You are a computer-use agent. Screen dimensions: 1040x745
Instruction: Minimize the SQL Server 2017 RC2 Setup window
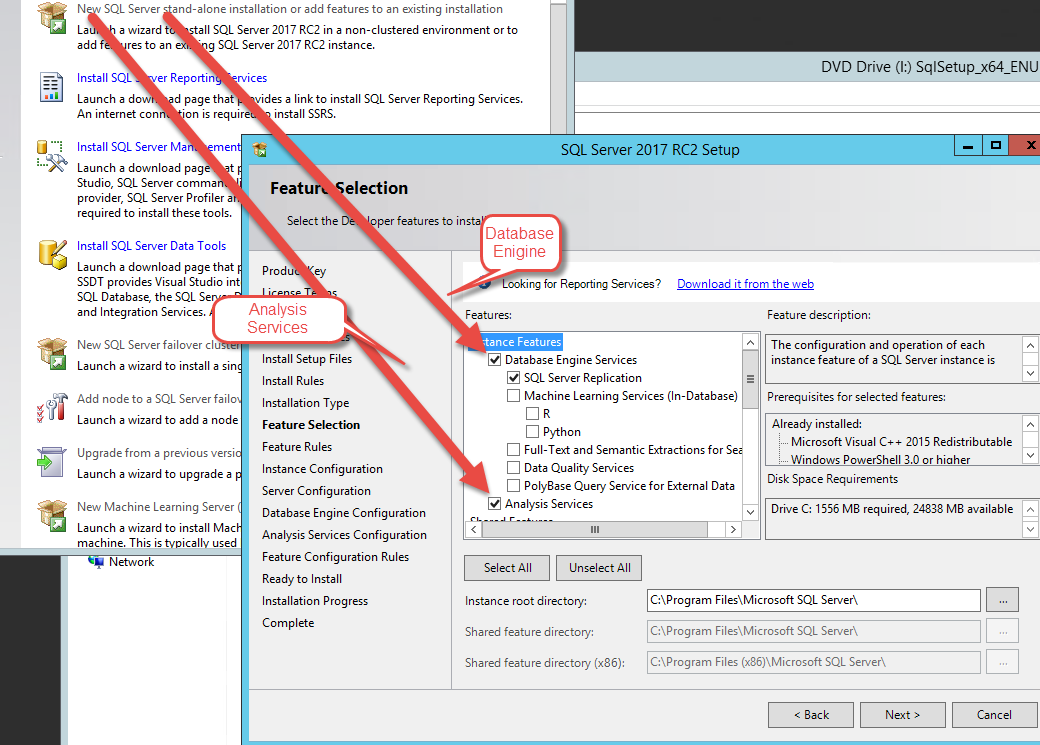[x=968, y=146]
